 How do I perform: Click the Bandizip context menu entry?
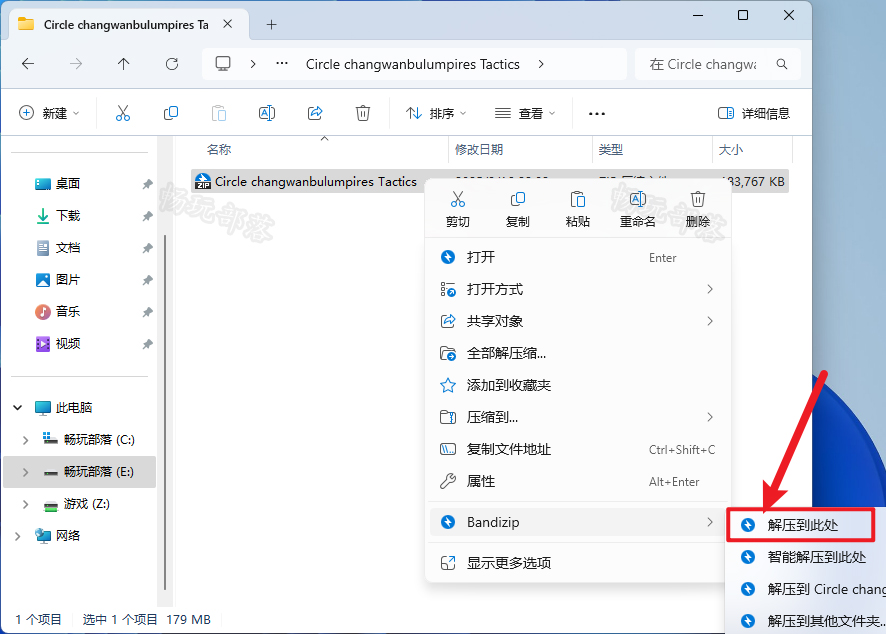578,522
